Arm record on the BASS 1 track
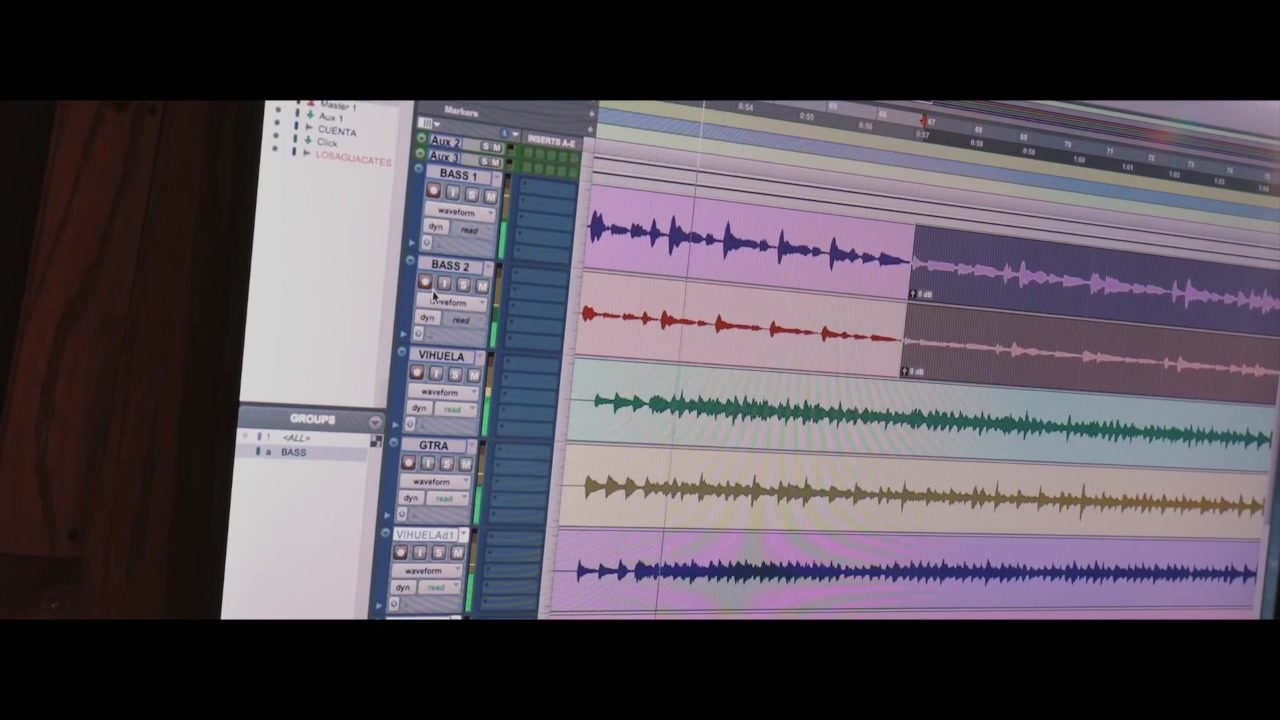The height and width of the screenshot is (720, 1280). (x=434, y=191)
